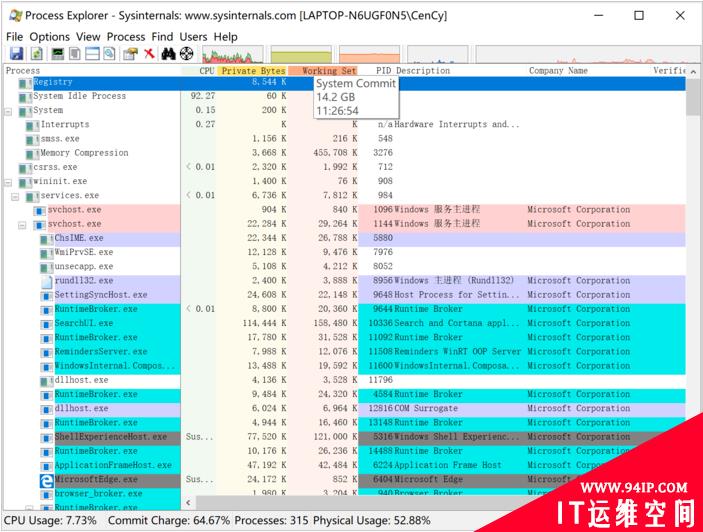Open the Users menu
703x532 pixels.
[194, 37]
